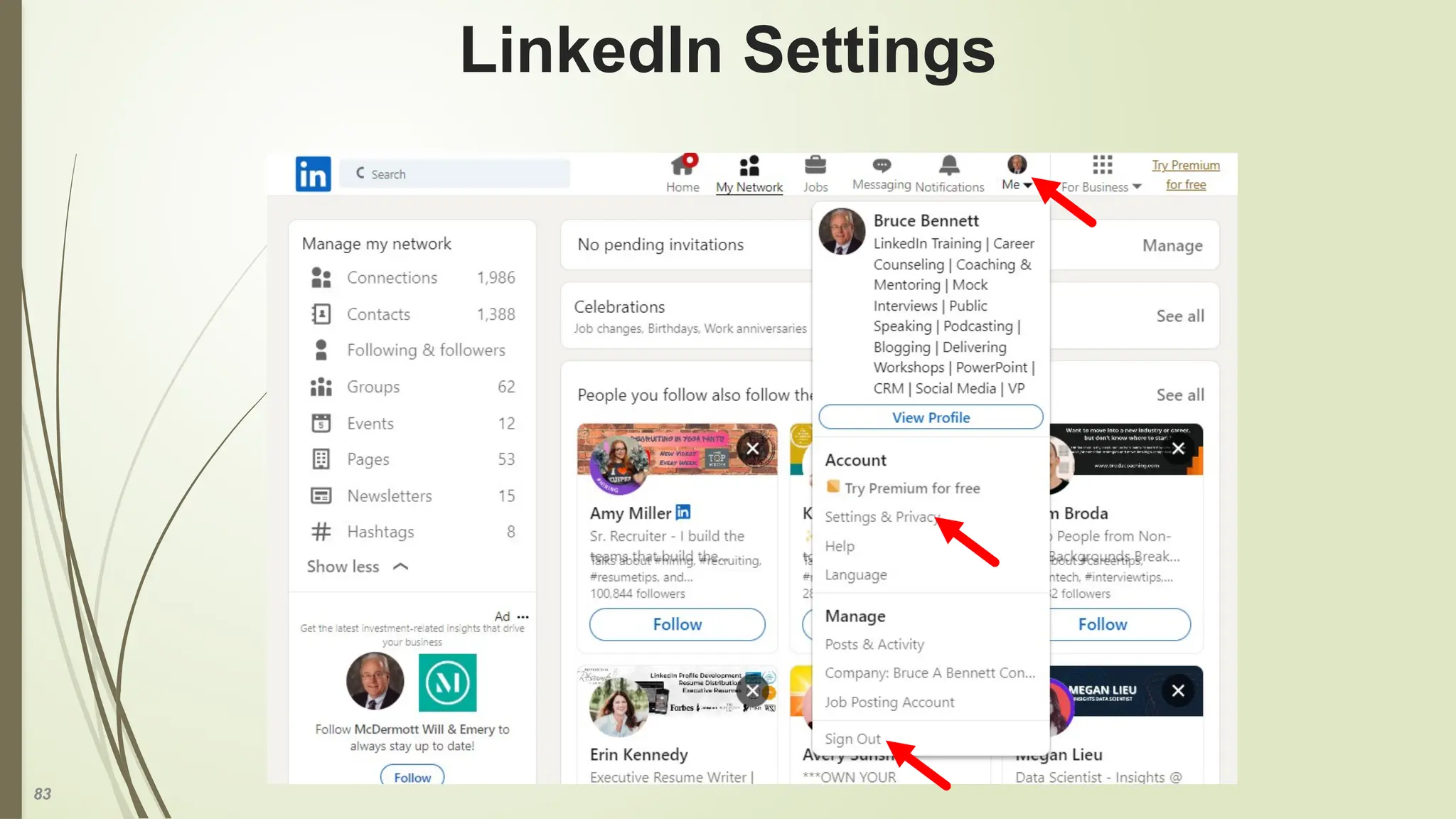Follow McDermott Will & Emery ad button
Viewport: 1456px width, 819px height.
point(412,776)
